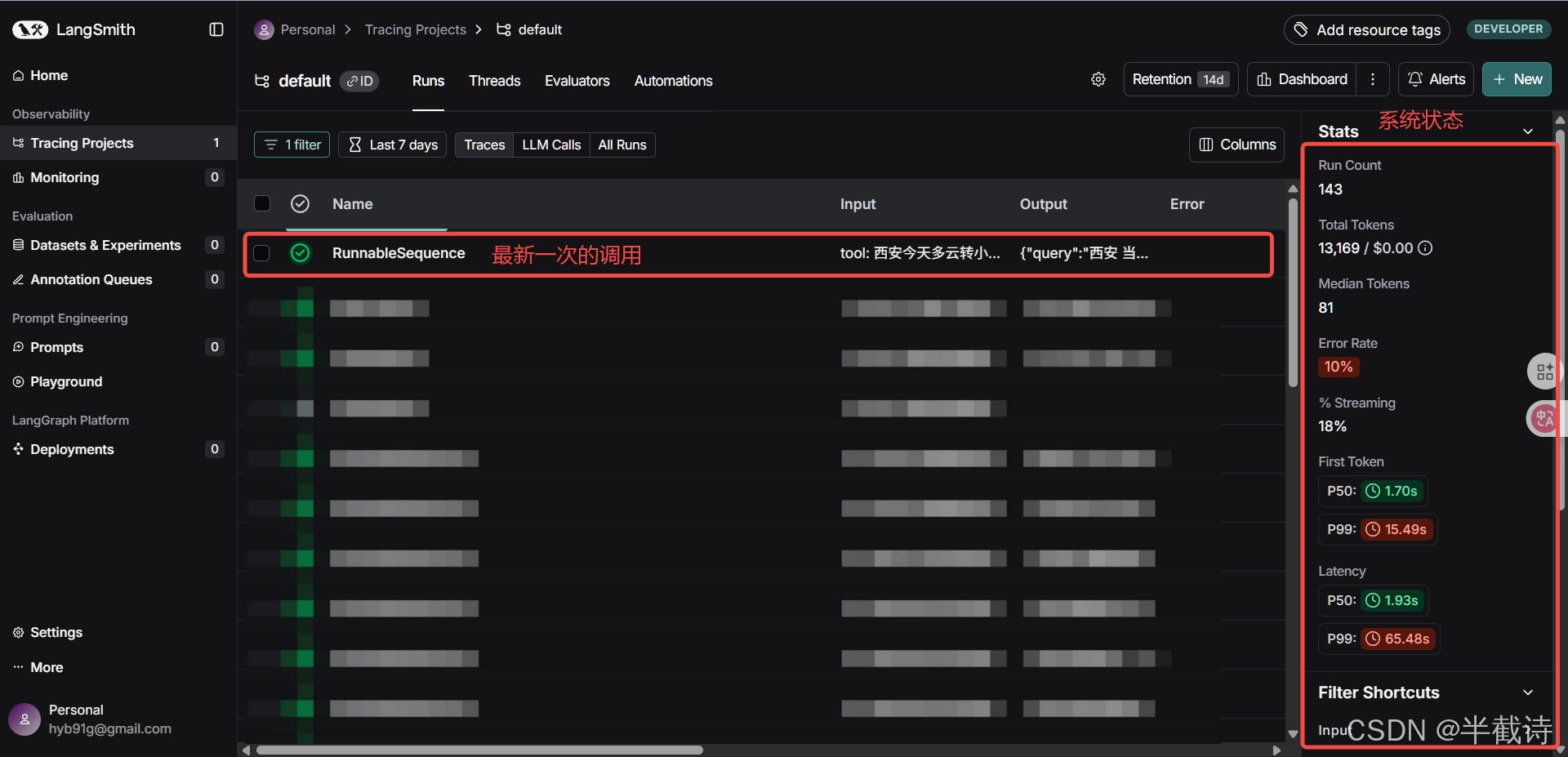The width and height of the screenshot is (1568, 757).
Task: Switch to the Runs tab
Action: point(428,81)
